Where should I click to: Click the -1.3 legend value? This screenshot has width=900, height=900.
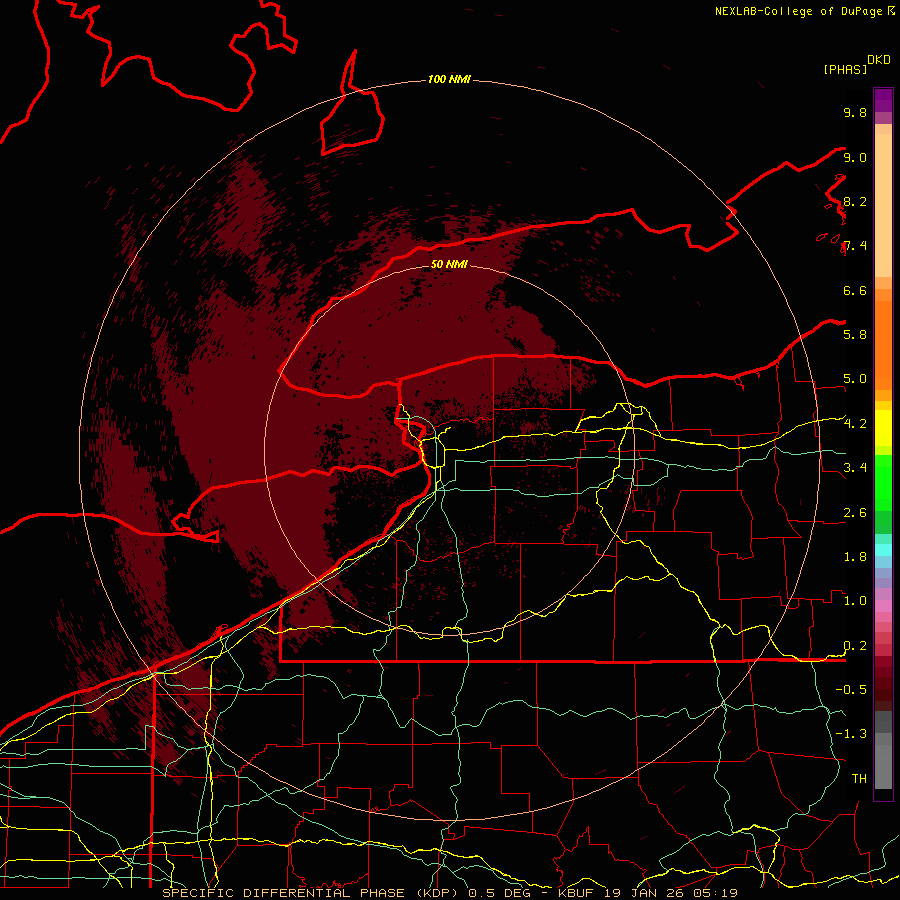[851, 734]
